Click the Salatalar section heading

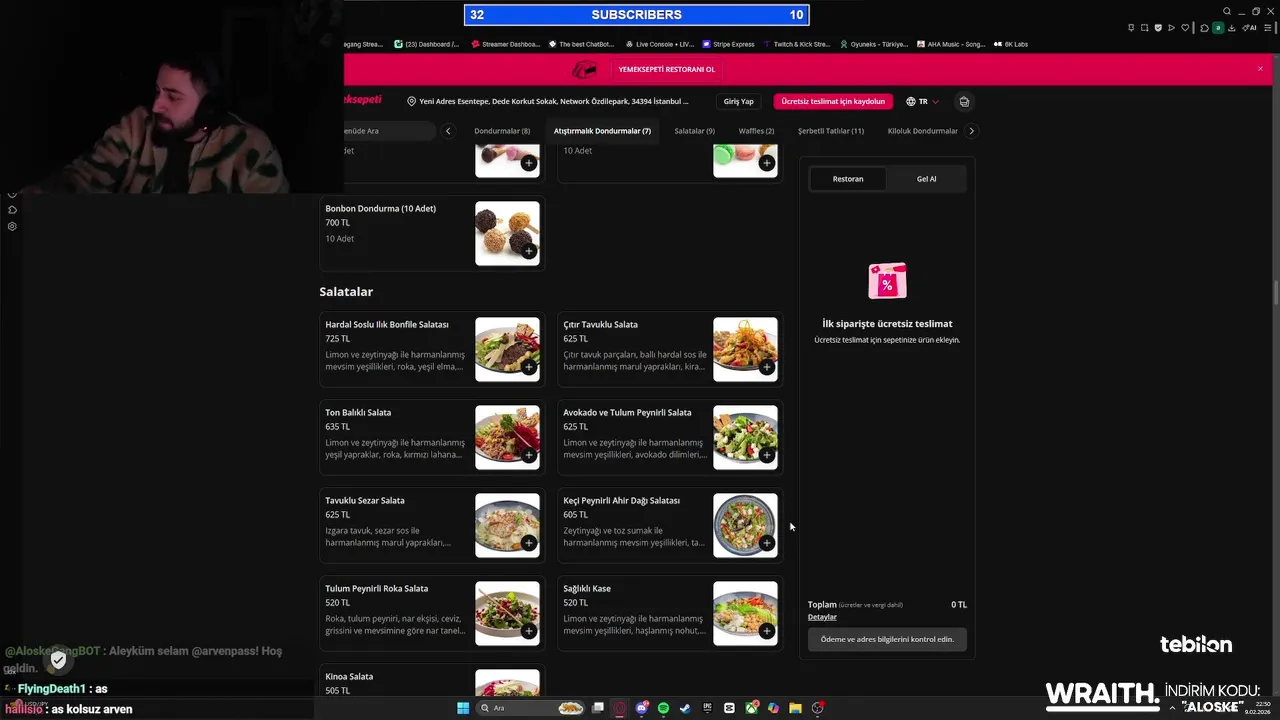click(x=346, y=292)
